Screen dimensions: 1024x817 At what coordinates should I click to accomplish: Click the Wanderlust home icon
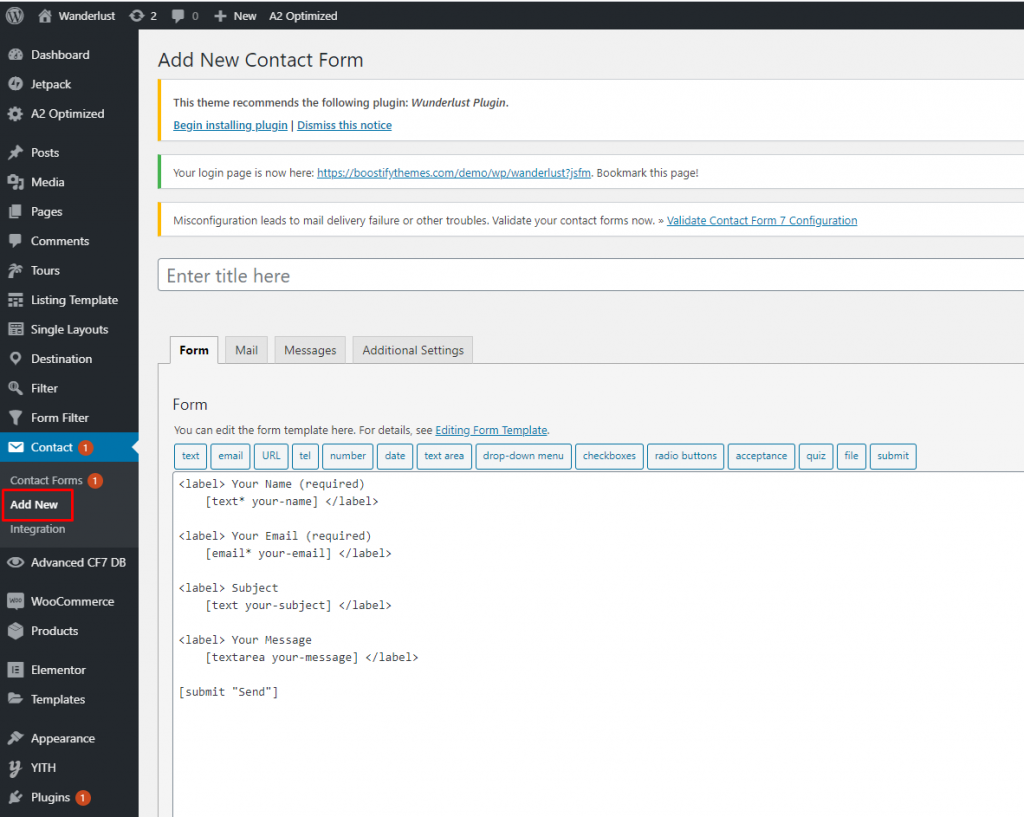(44, 16)
